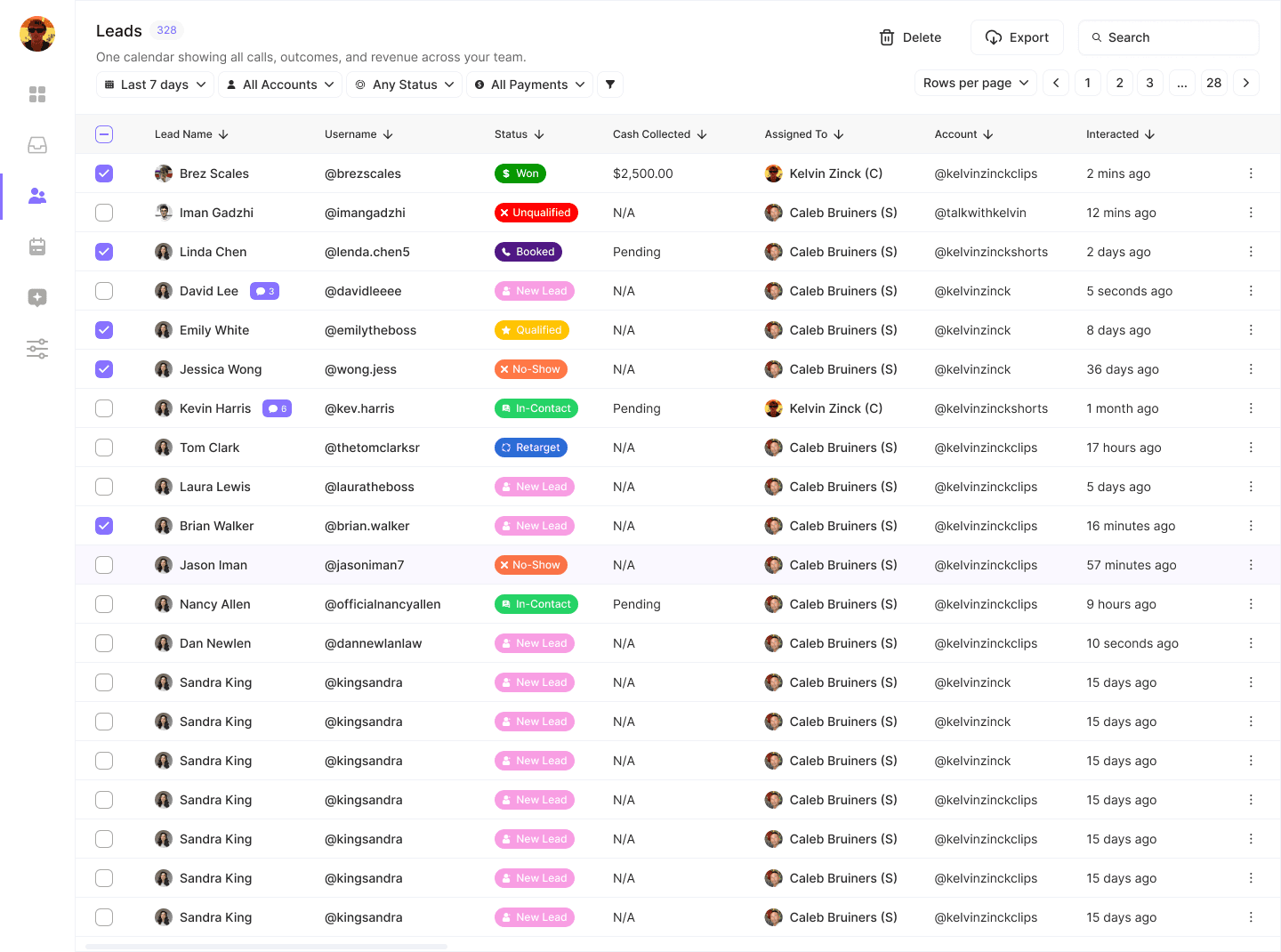Open row menu for Iman Gadzhi

[x=1251, y=213]
